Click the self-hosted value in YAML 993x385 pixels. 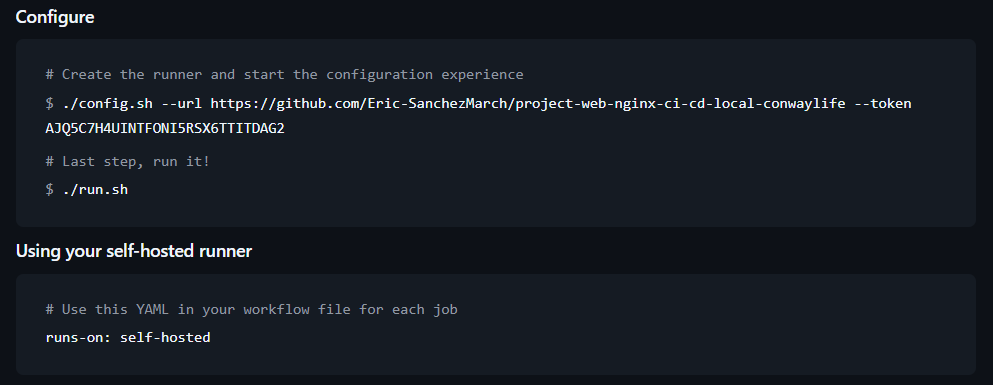[x=165, y=338]
